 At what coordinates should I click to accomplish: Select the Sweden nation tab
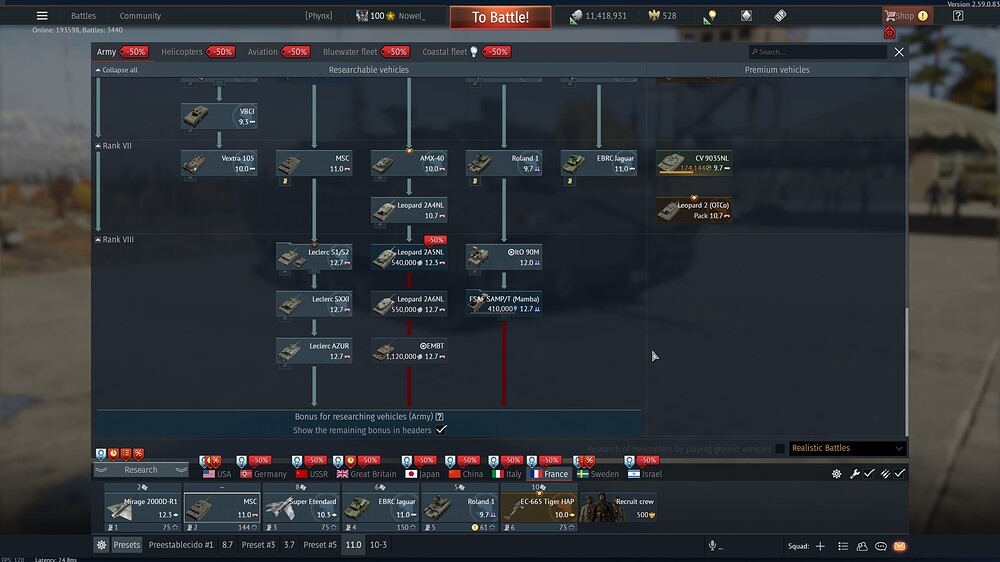598,474
